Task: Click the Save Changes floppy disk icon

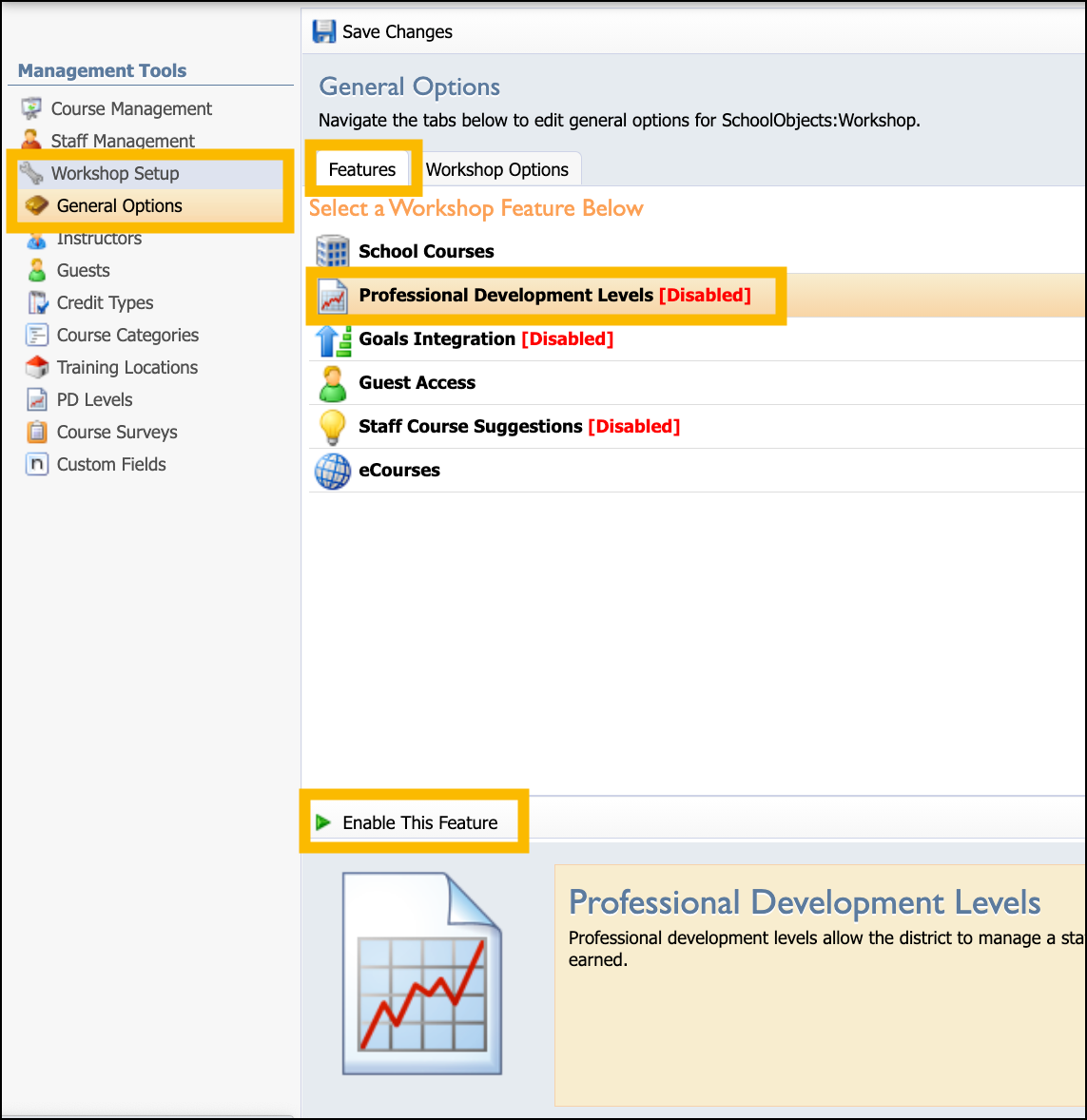Action: (323, 31)
